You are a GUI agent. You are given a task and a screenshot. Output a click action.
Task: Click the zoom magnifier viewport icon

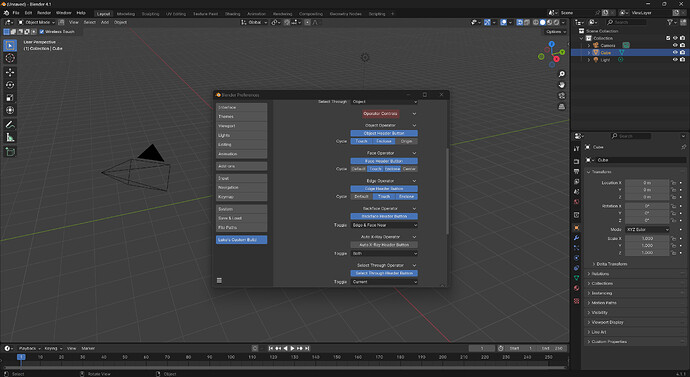point(562,74)
